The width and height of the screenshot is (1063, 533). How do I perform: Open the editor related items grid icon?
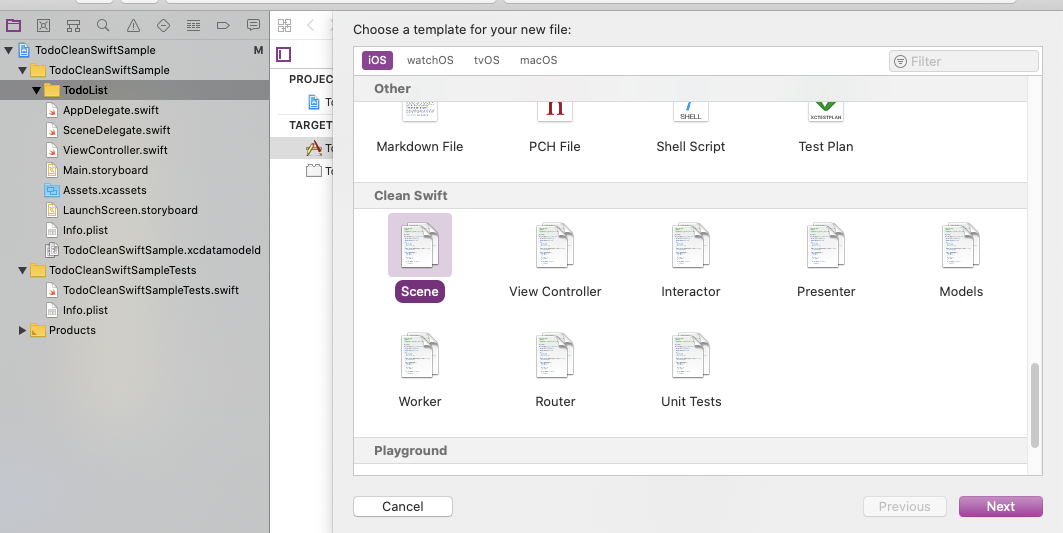point(285,26)
